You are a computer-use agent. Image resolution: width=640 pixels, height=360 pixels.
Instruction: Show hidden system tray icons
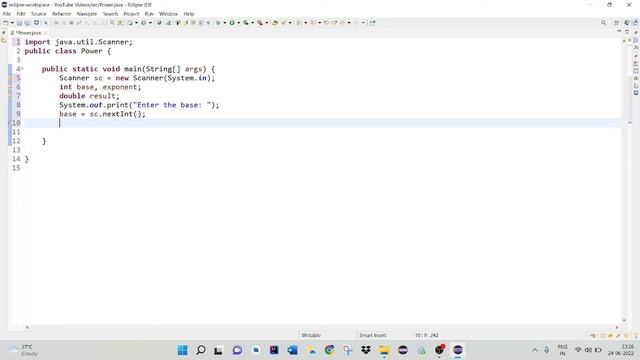click(x=535, y=350)
